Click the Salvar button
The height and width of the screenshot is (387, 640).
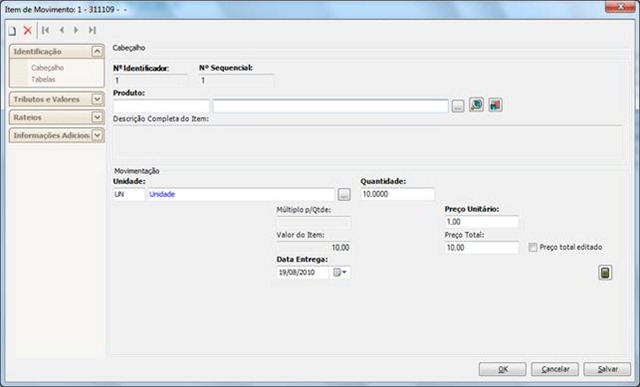(x=607, y=369)
